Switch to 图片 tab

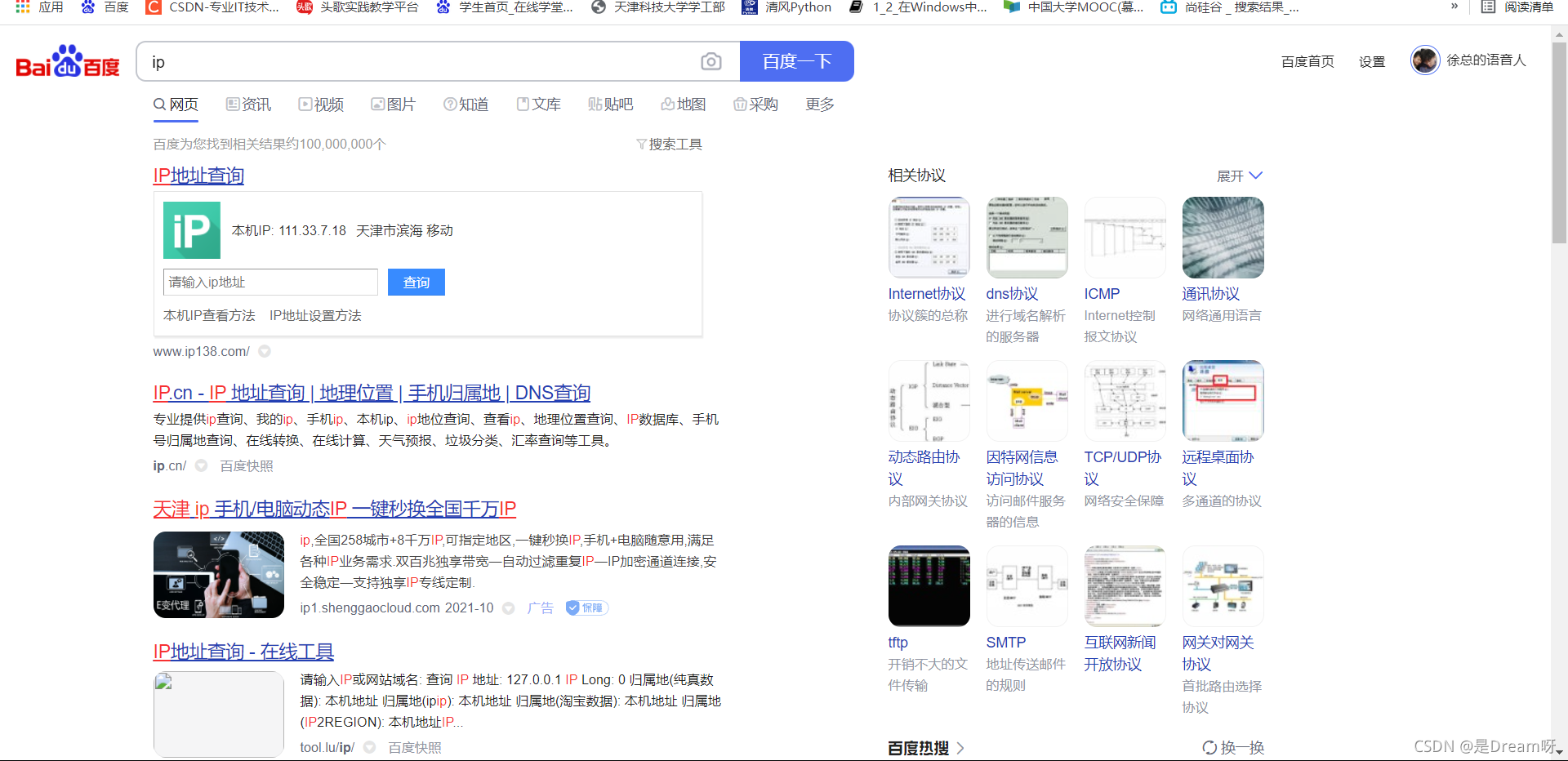394,105
